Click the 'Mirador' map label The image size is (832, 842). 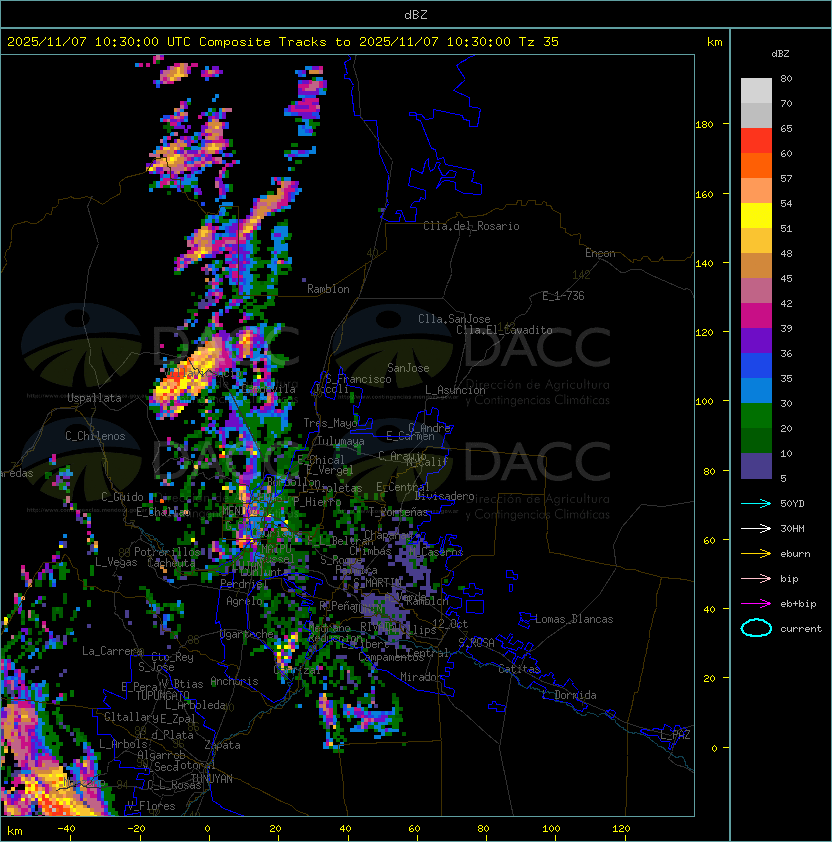tap(421, 677)
